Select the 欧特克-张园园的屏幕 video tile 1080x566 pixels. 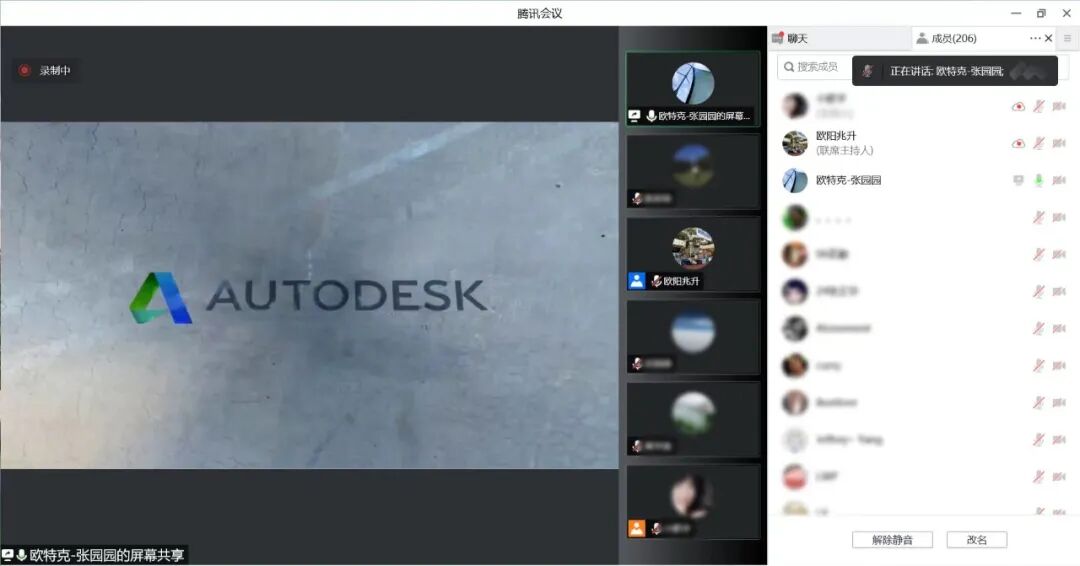693,89
